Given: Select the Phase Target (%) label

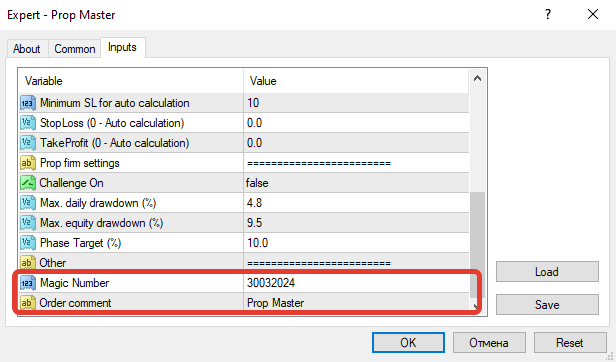Looking at the screenshot, I should (81, 243).
